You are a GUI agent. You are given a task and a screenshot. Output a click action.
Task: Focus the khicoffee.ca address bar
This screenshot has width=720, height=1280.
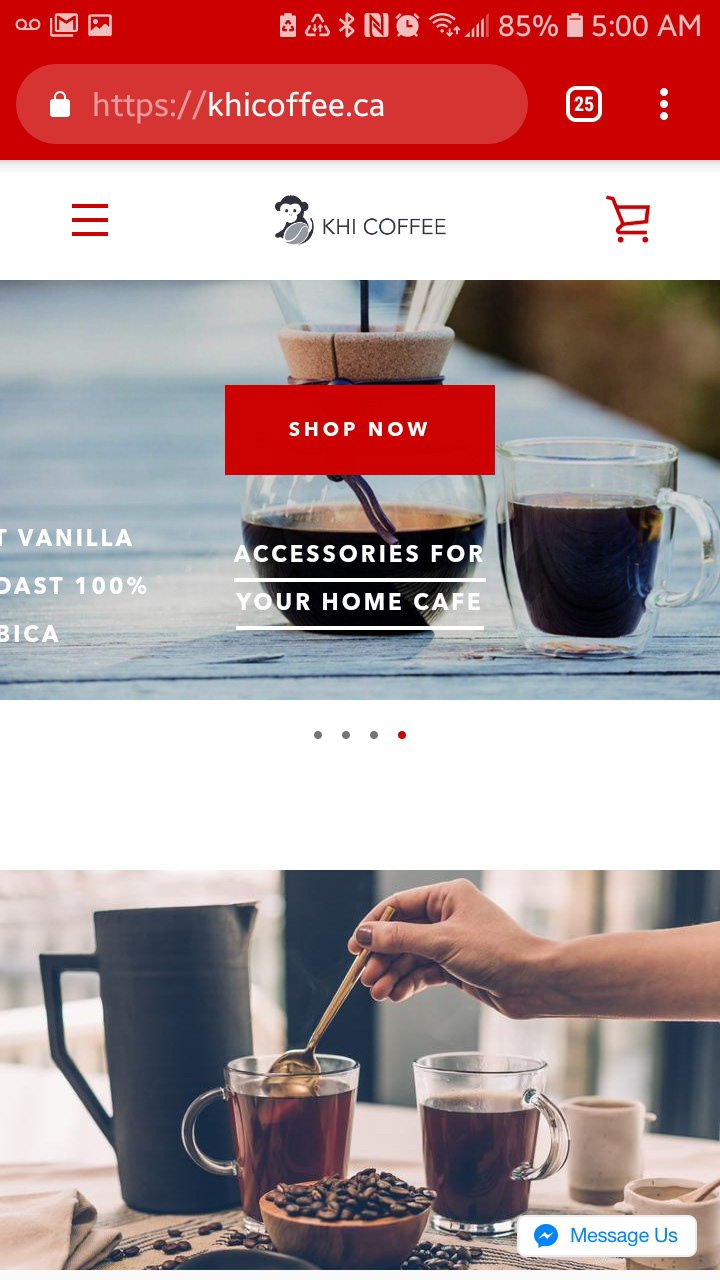tap(272, 104)
